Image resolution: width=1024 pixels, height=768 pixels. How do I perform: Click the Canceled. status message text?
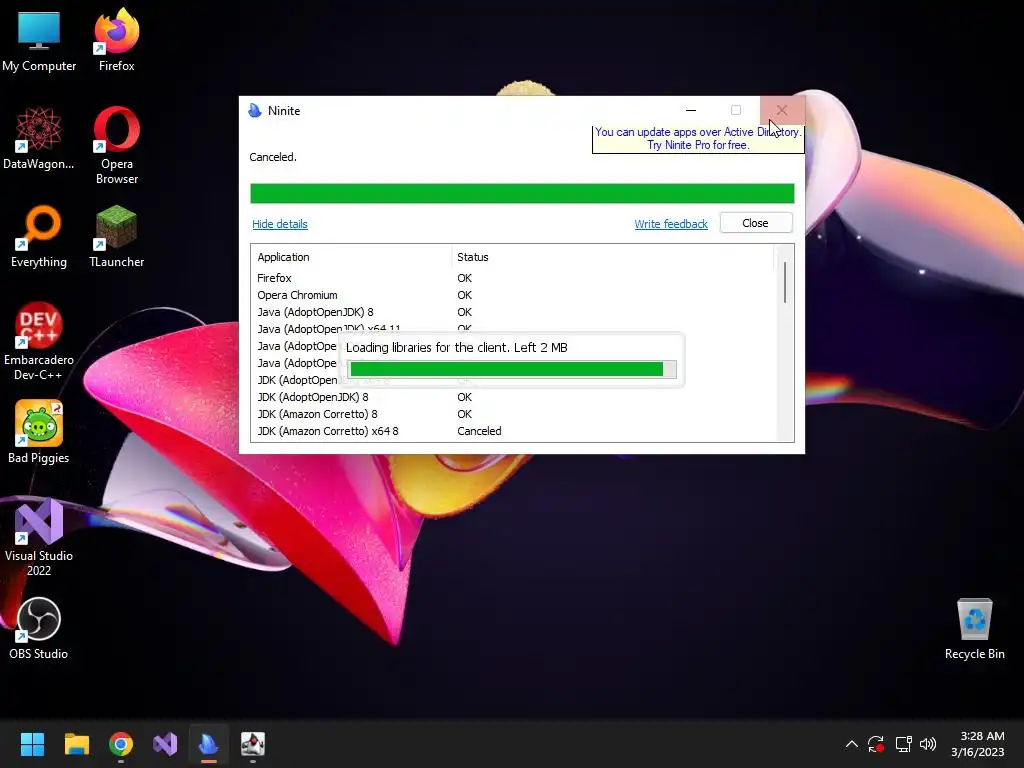pos(273,157)
